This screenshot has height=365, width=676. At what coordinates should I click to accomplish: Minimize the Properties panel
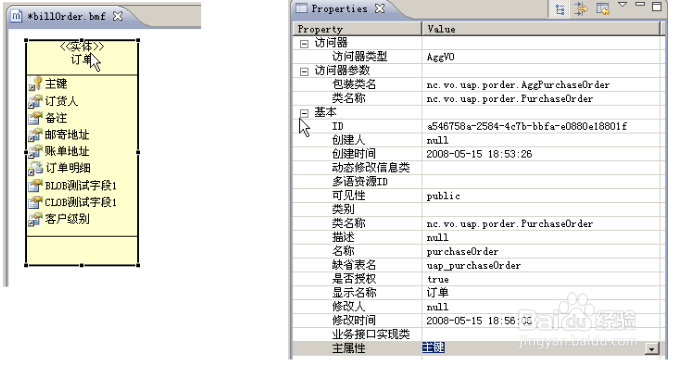640,4
